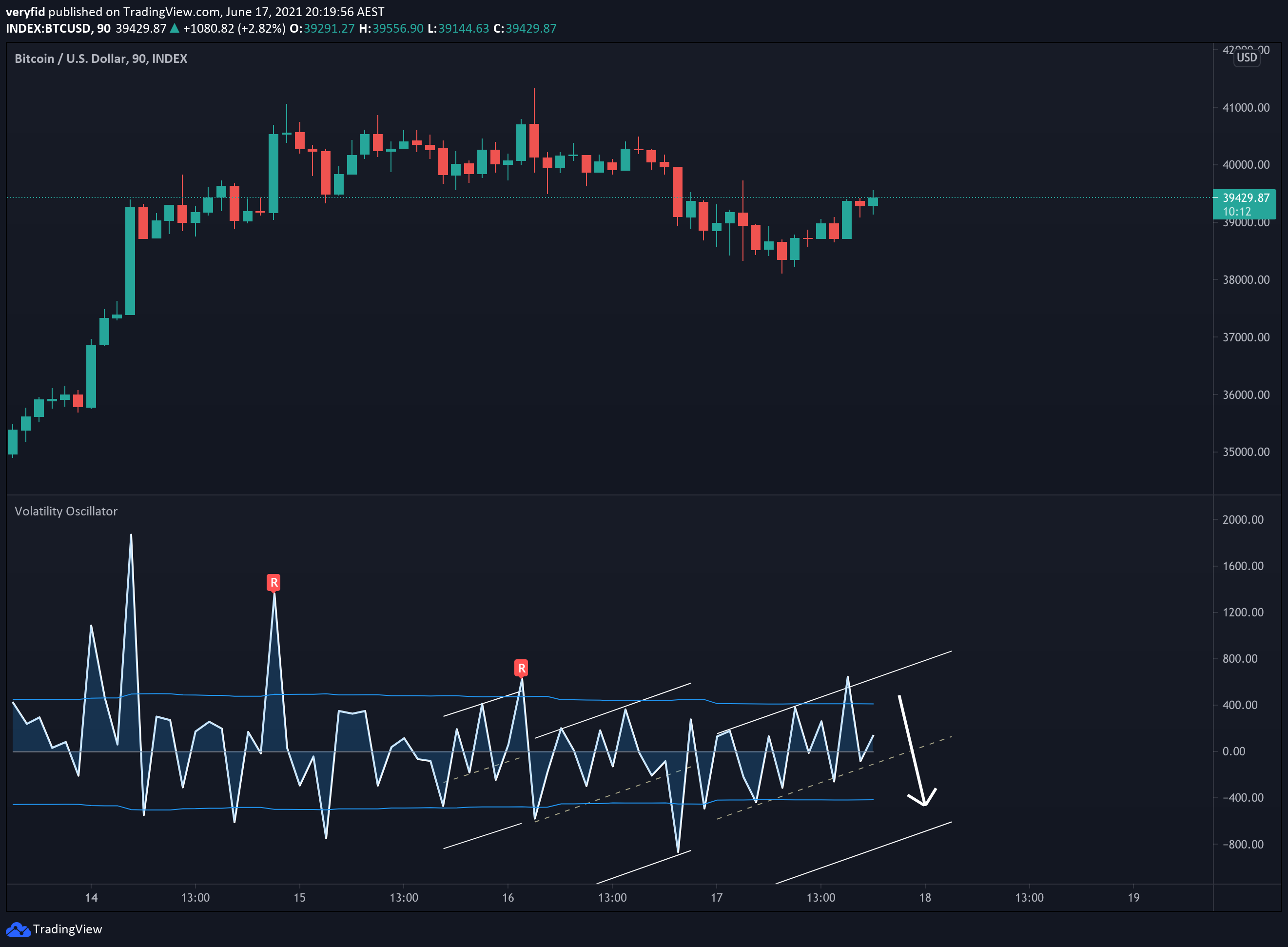
Task: Click the second R marker near 16
Action: [x=521, y=668]
